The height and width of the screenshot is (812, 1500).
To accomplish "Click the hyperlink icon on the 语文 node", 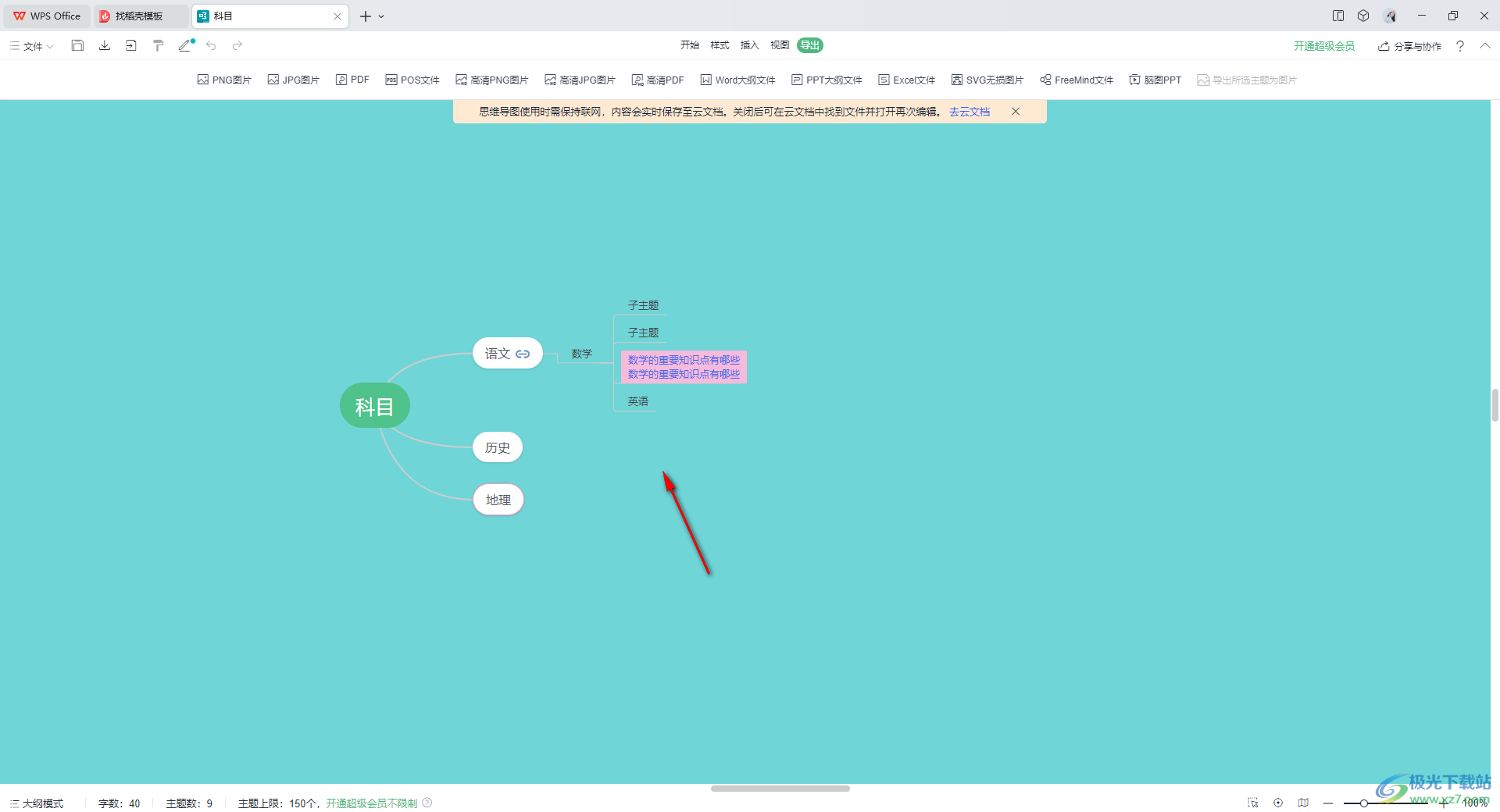I will click(x=523, y=354).
